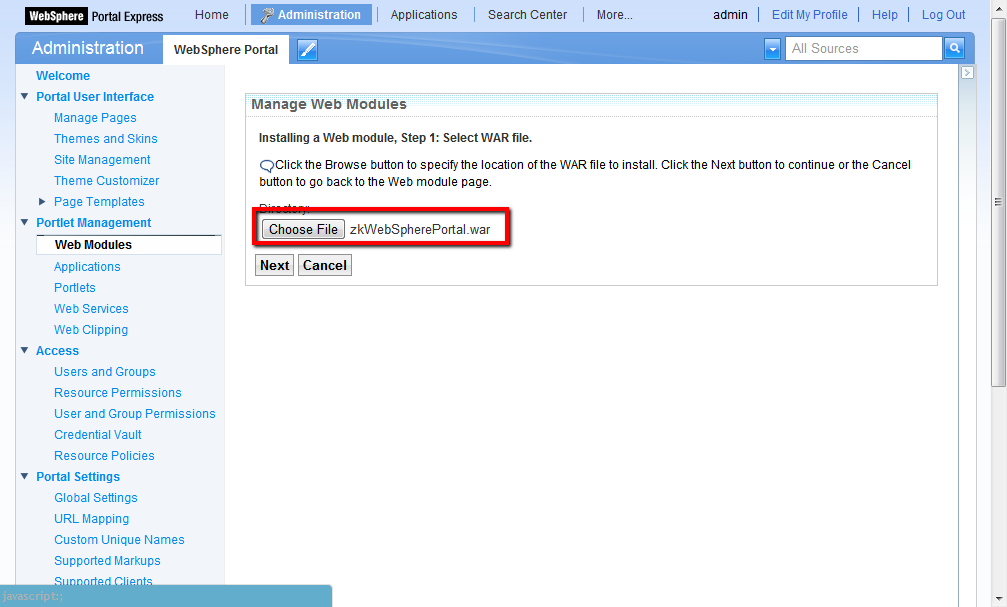The image size is (1007, 607).
Task: Click the Access heading link
Action: 57,351
